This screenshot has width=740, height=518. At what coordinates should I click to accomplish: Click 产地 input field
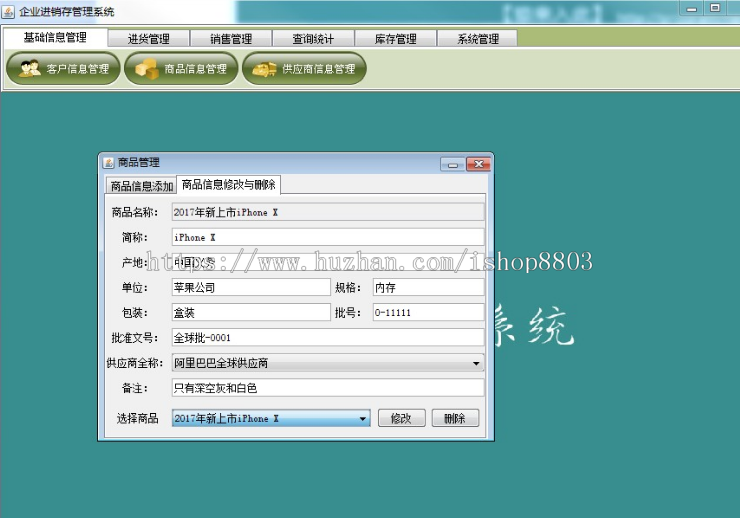(328, 262)
